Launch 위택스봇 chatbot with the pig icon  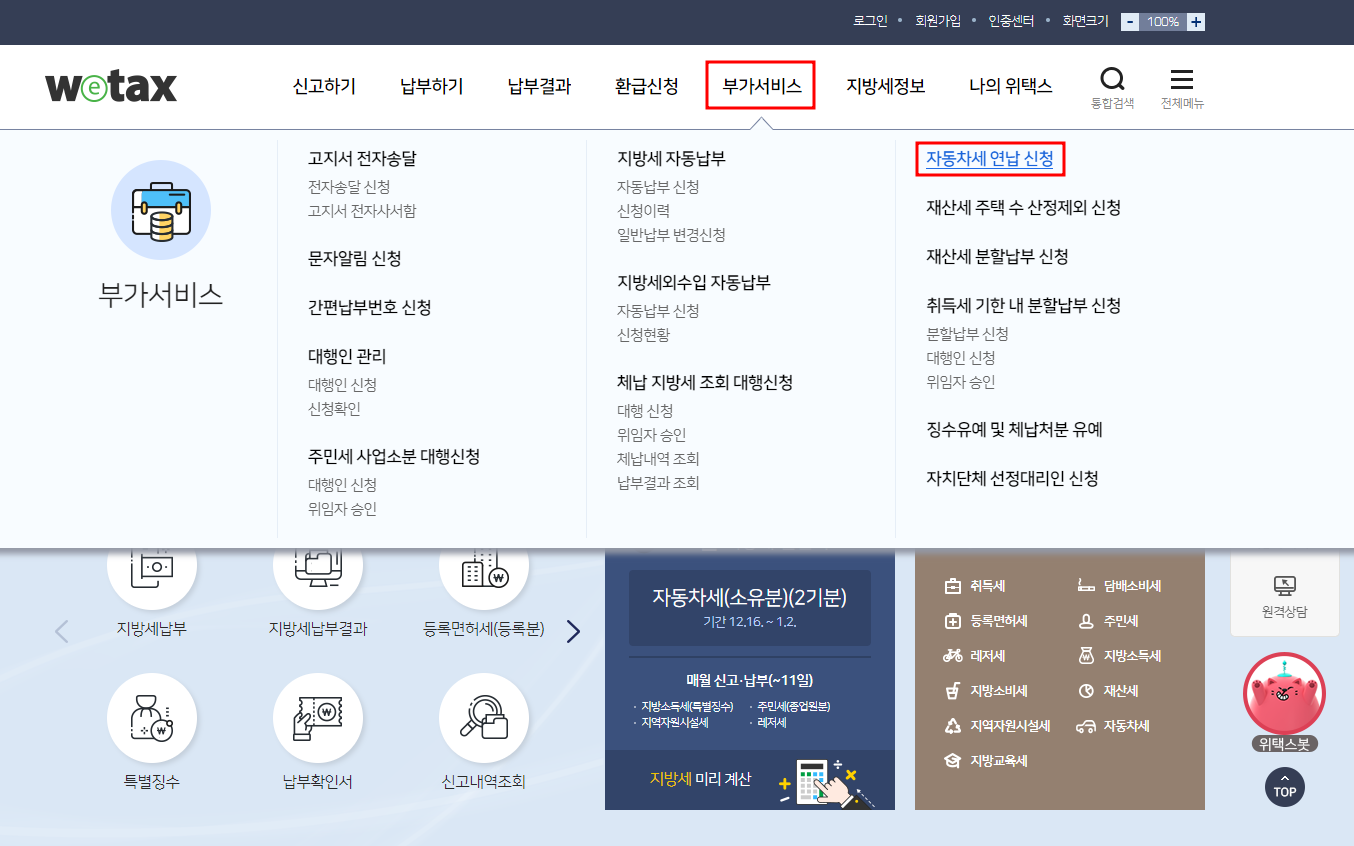pos(1284,695)
